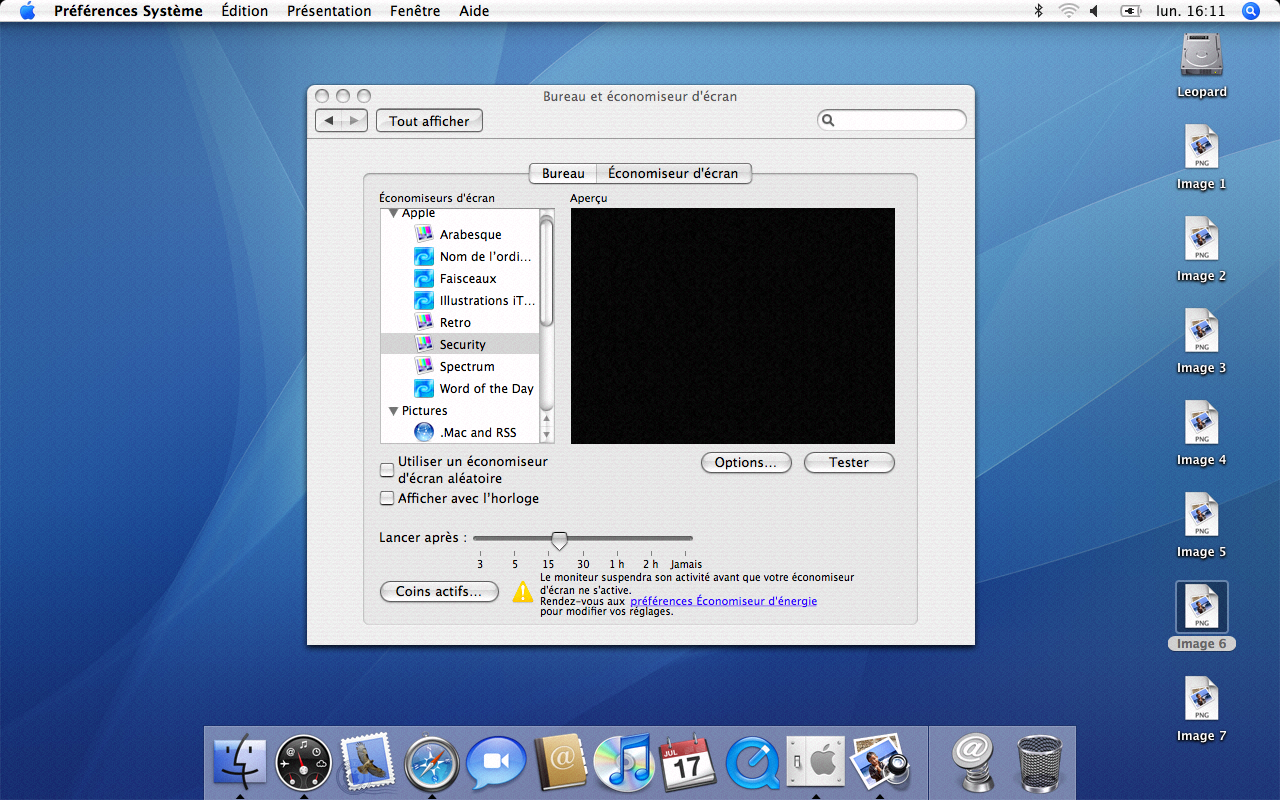The height and width of the screenshot is (800, 1280).
Task: Open Mail stamp icon in the Dock
Action: pos(368,762)
